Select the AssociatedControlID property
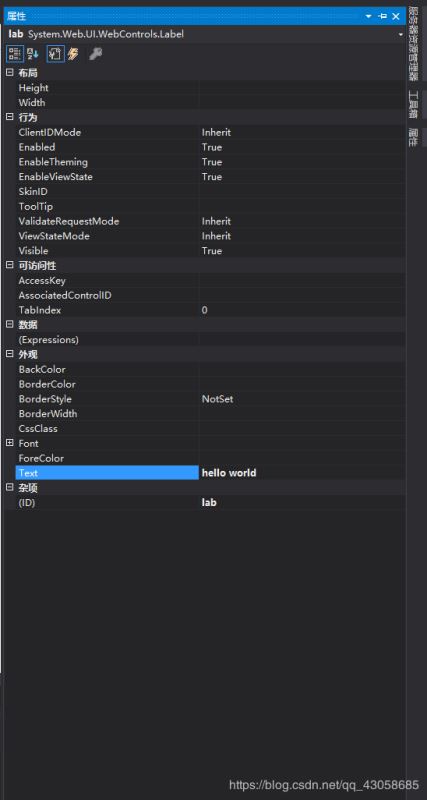 tap(65, 295)
